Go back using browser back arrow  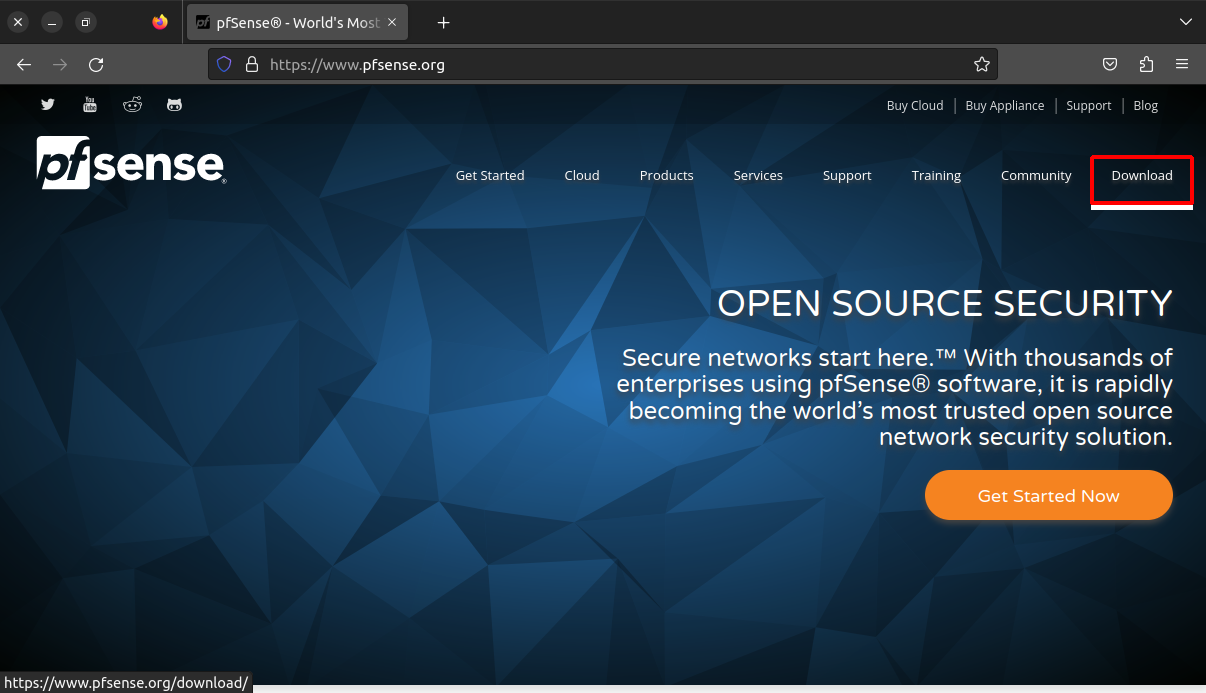tap(24, 64)
